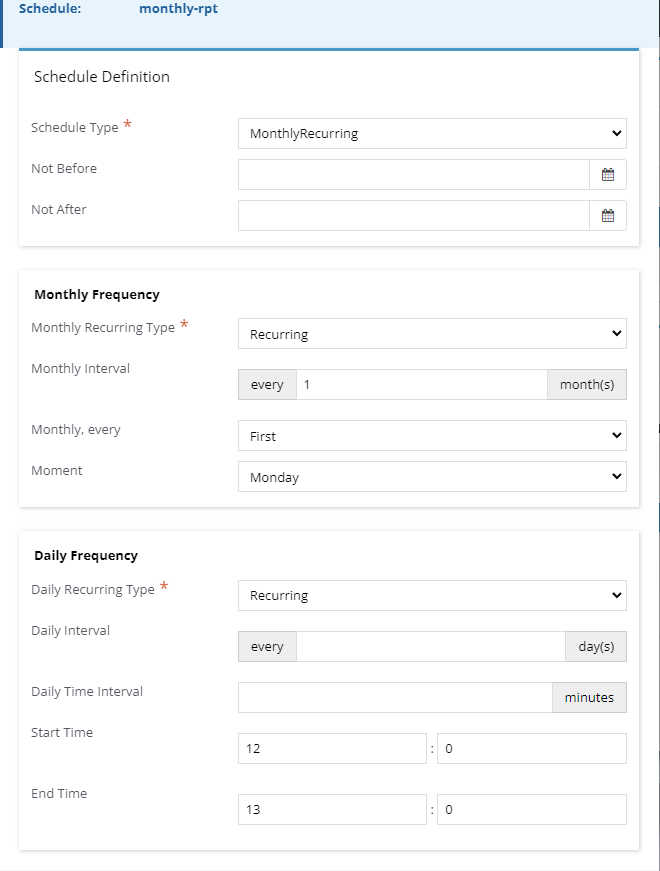Image resolution: width=660 pixels, height=871 pixels.
Task: Expand the Monthly Recurring Type dropdown
Action: click(x=432, y=333)
